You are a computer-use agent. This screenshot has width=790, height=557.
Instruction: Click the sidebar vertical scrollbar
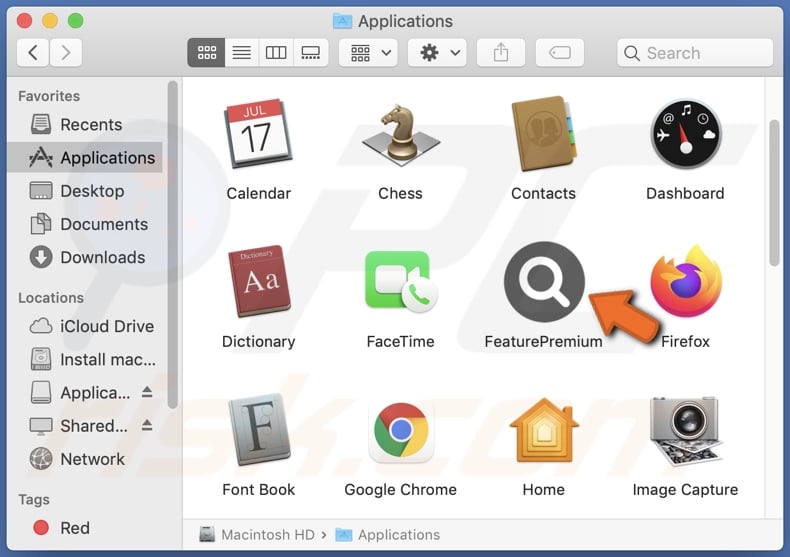[x=173, y=245]
